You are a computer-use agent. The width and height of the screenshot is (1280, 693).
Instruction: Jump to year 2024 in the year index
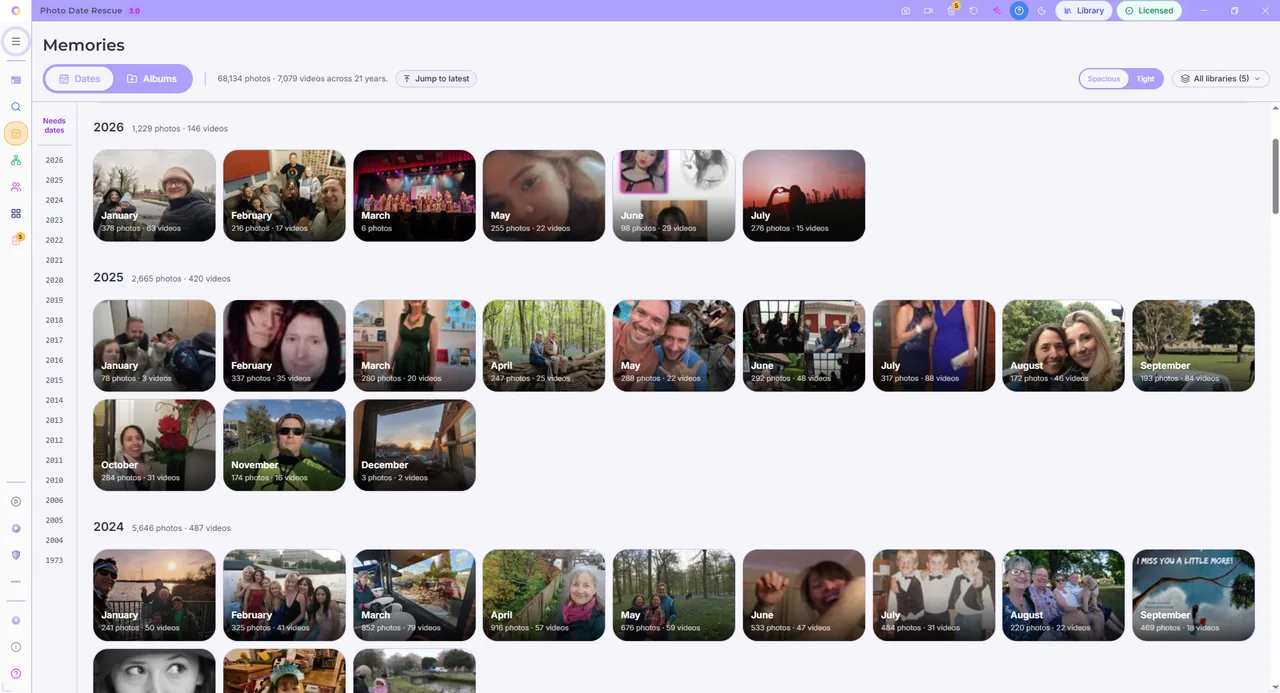point(54,200)
